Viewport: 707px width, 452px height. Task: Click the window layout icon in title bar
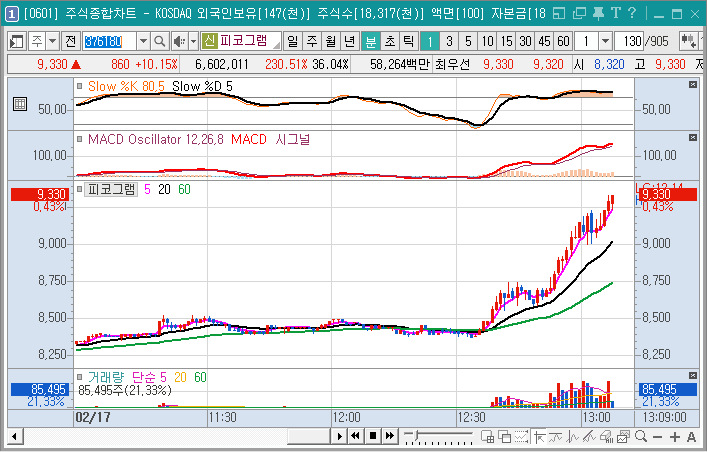click(559, 14)
